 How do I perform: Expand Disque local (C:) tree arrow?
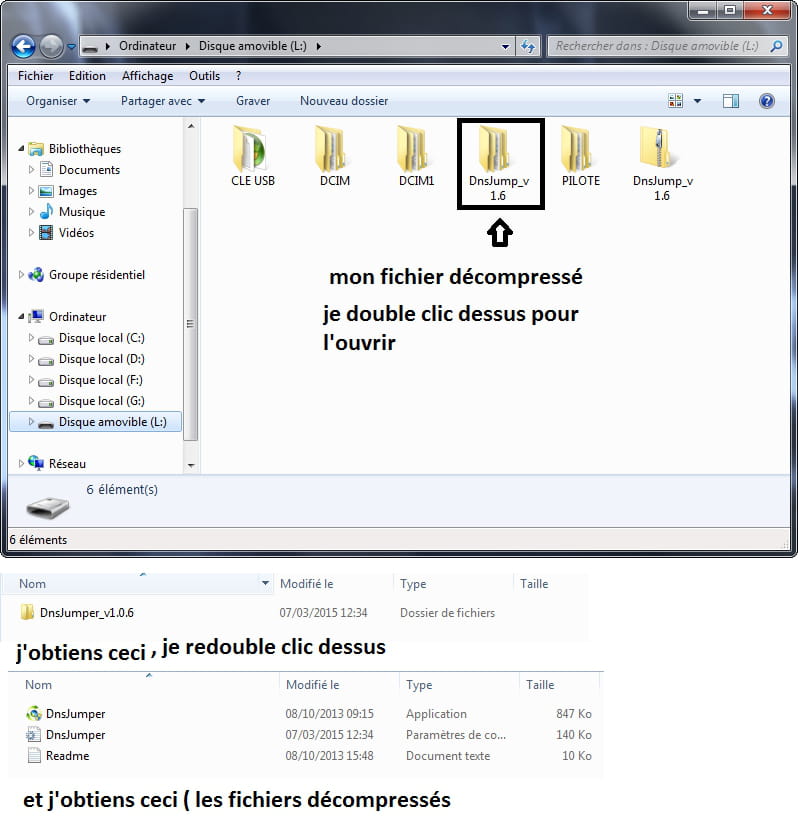pyautogui.click(x=32, y=338)
